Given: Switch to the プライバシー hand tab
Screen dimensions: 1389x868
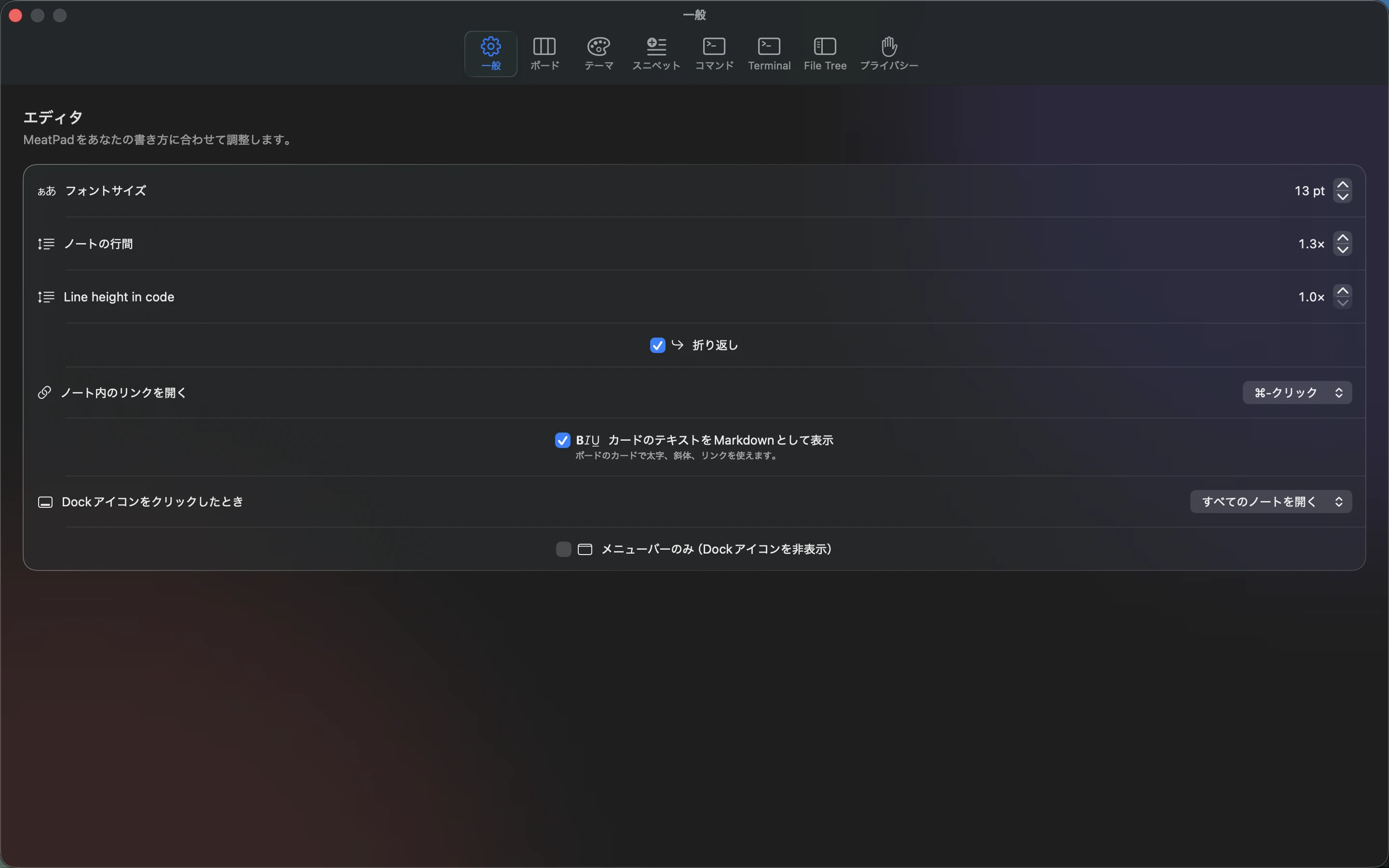Looking at the screenshot, I should tap(888, 54).
